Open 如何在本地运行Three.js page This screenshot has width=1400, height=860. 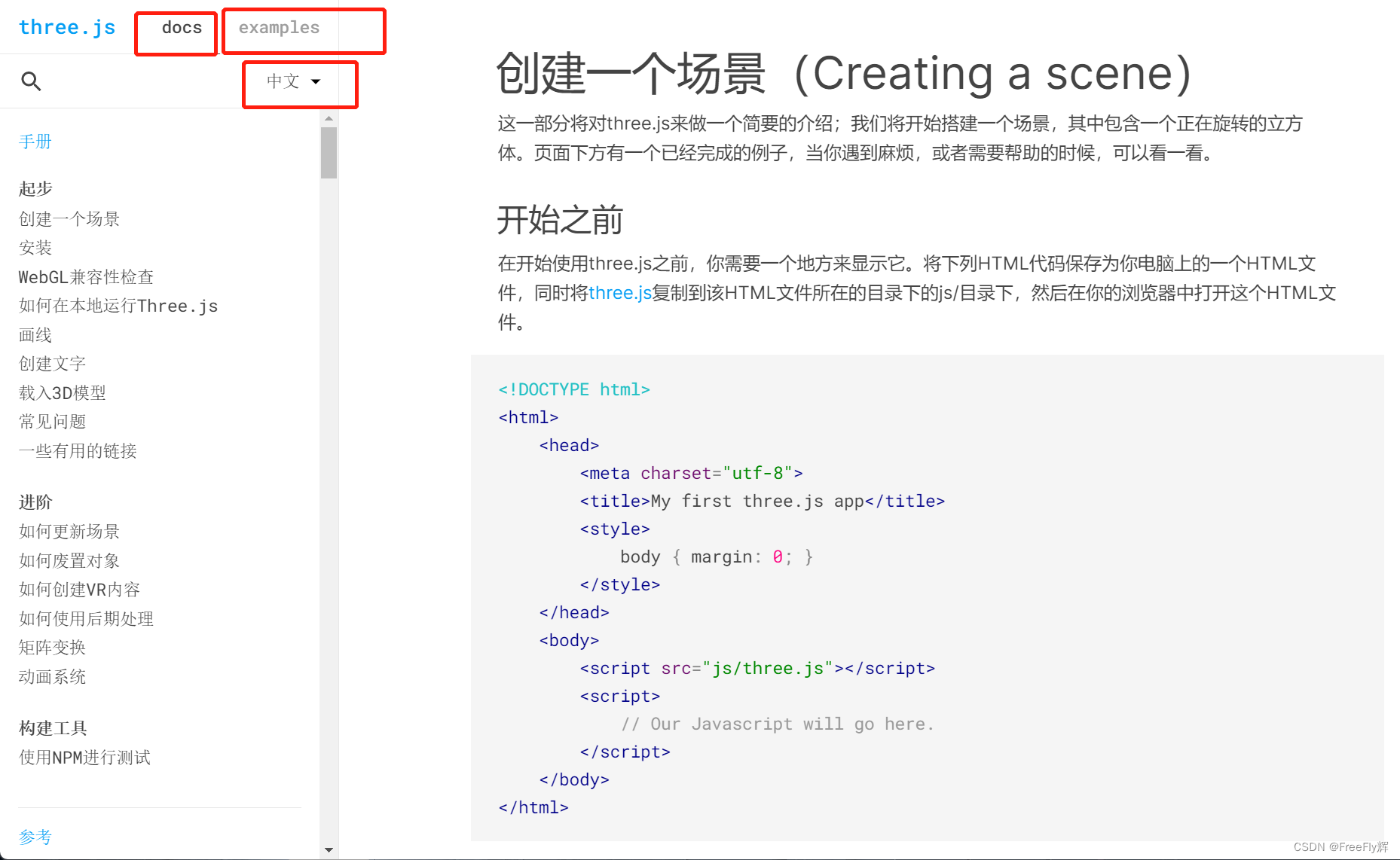[118, 306]
